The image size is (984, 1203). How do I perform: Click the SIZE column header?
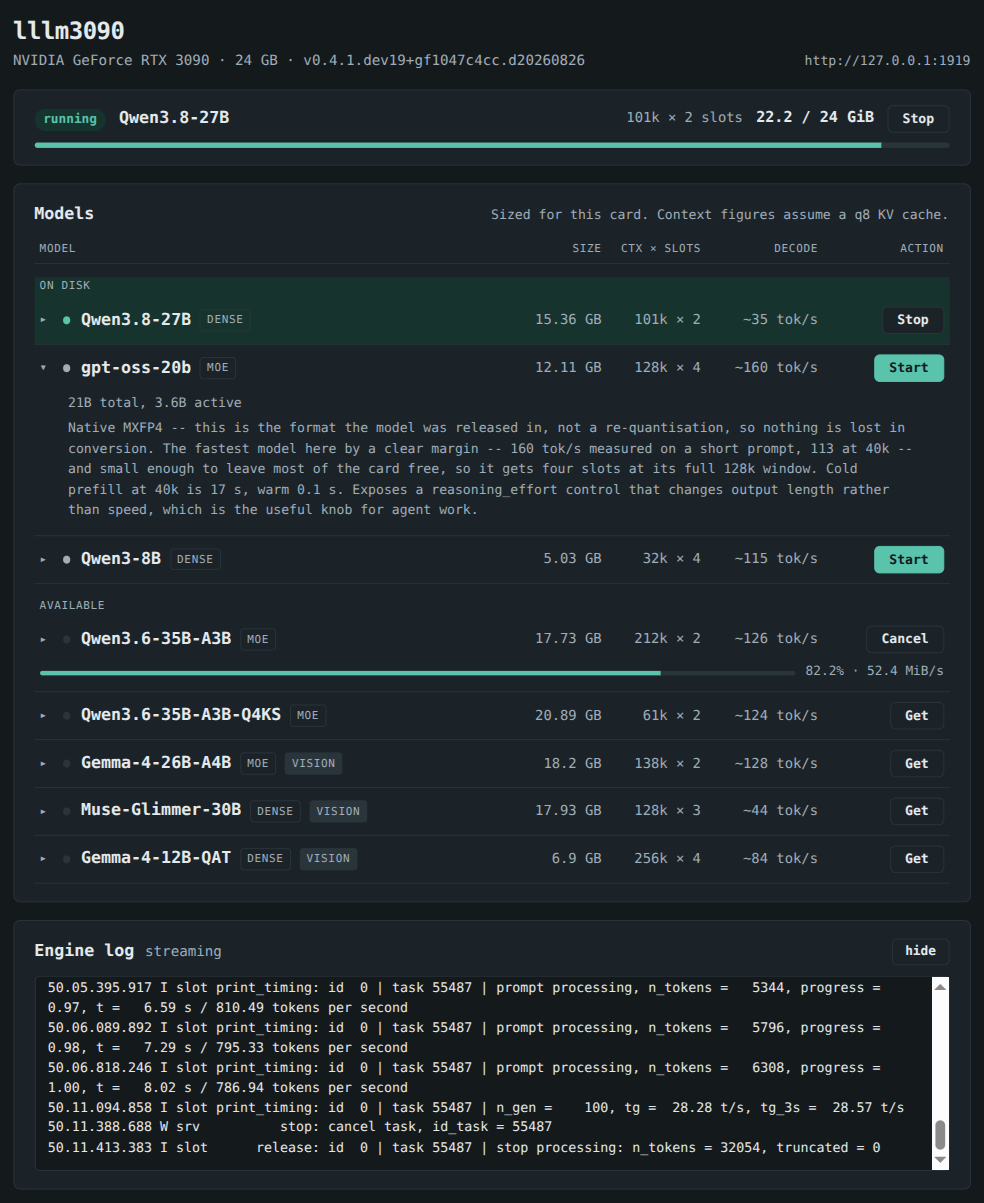coord(586,248)
